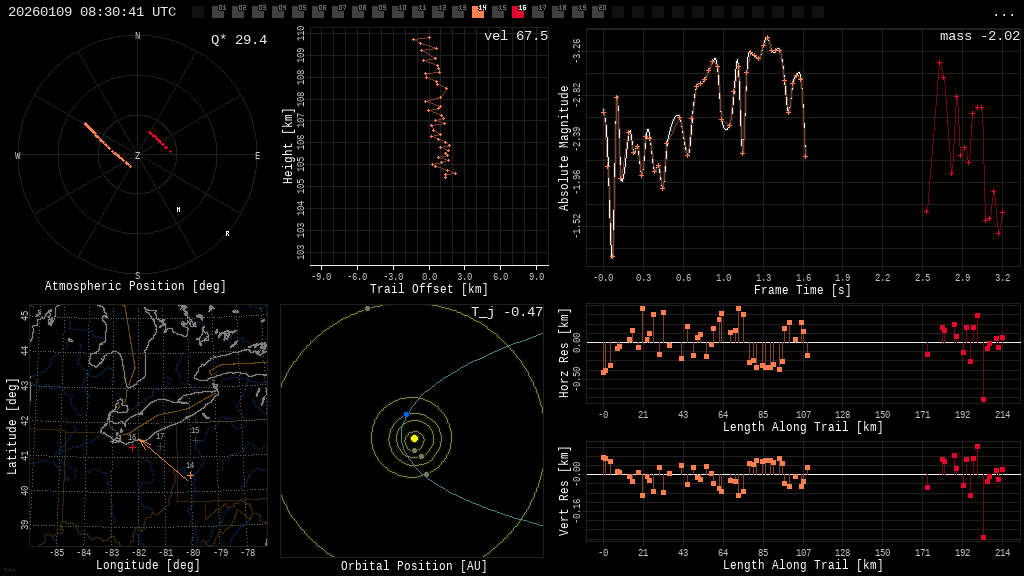The image size is (1024, 576).
Task: Click the Q* 29.4 convergence angle label
Action: click(238, 40)
